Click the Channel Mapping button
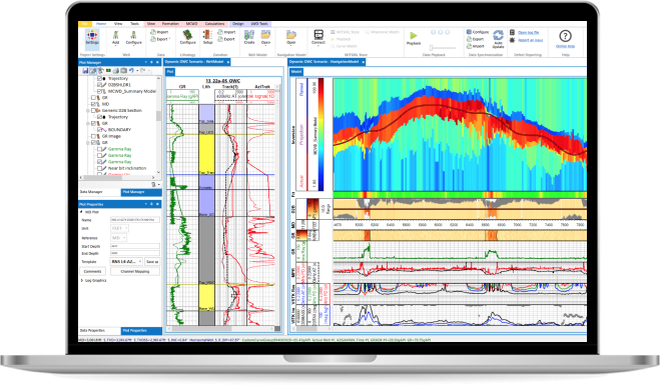 135,271
